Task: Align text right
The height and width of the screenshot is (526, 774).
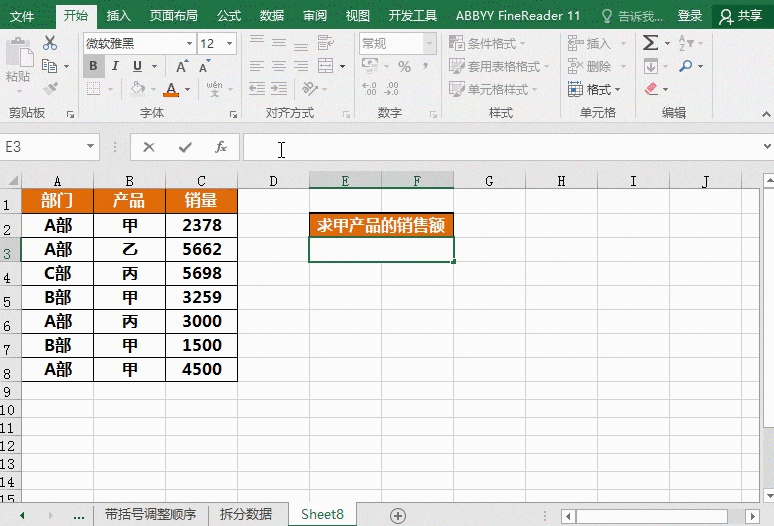Action: [x=301, y=66]
